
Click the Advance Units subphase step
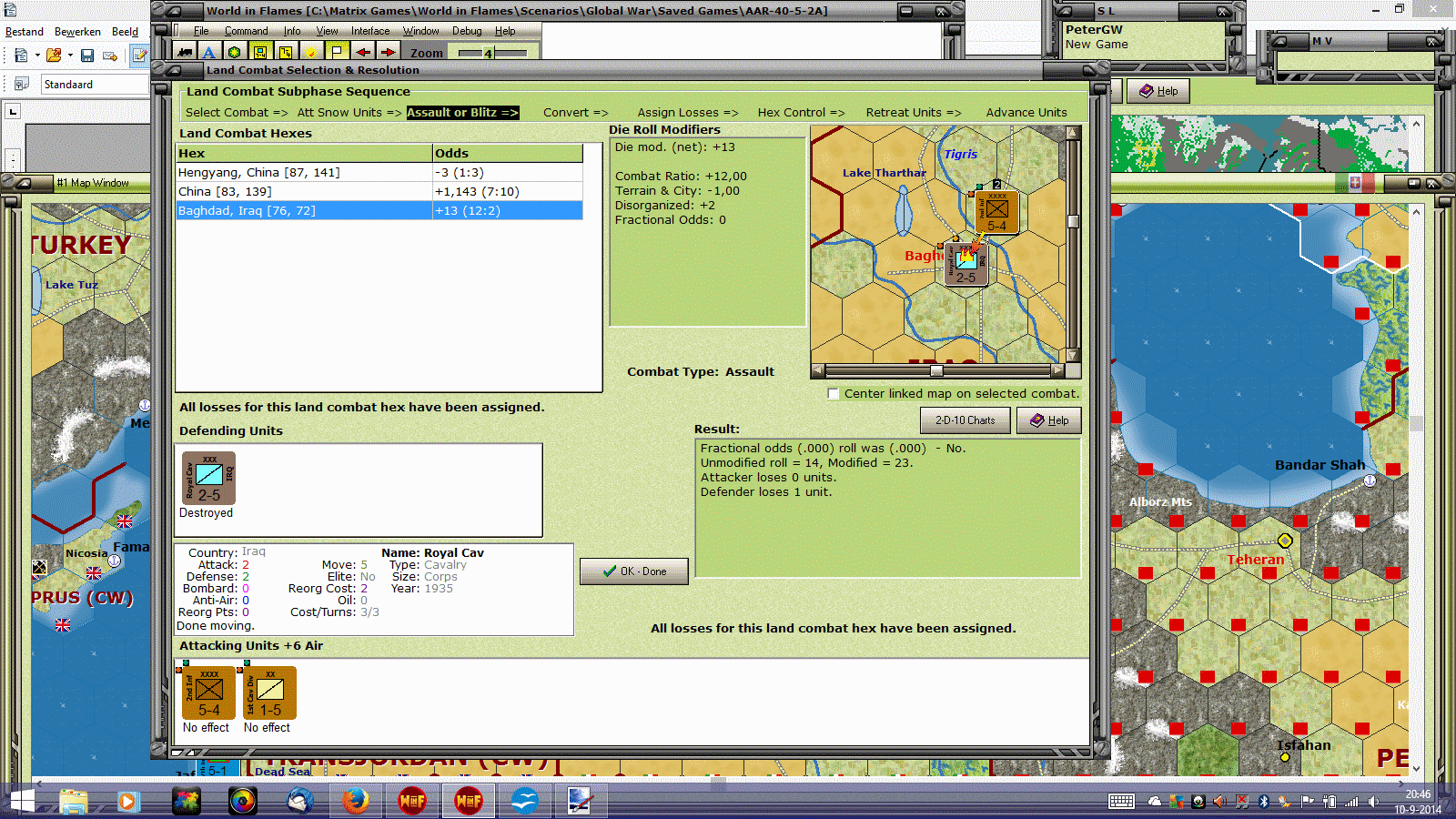click(1026, 113)
